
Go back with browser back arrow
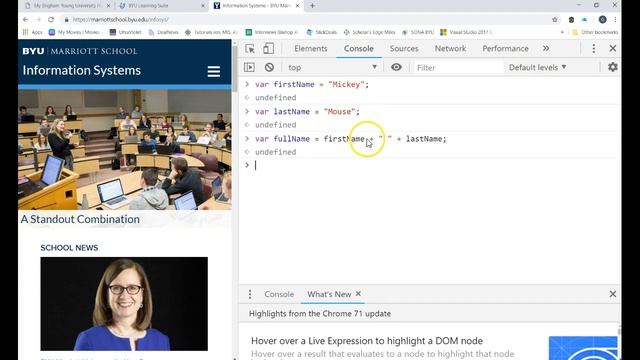click(x=25, y=19)
